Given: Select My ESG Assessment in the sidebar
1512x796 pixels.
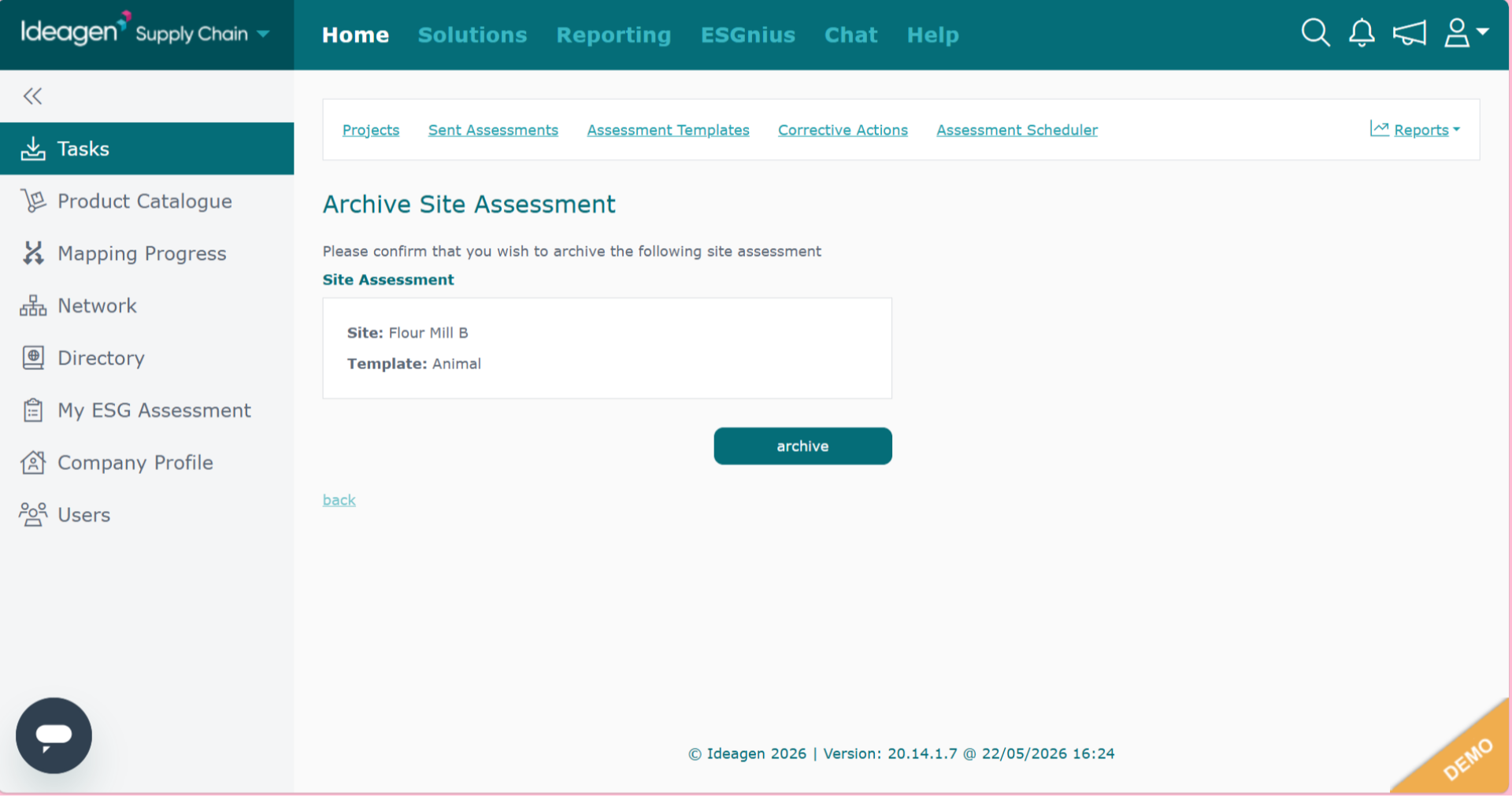Looking at the screenshot, I should 146,410.
